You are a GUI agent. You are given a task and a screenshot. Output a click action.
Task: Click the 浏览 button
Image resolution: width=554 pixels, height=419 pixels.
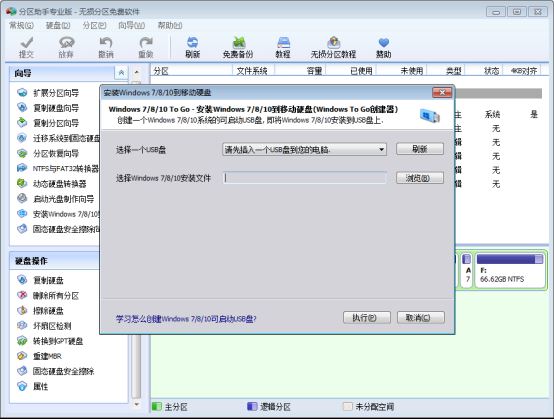point(420,178)
